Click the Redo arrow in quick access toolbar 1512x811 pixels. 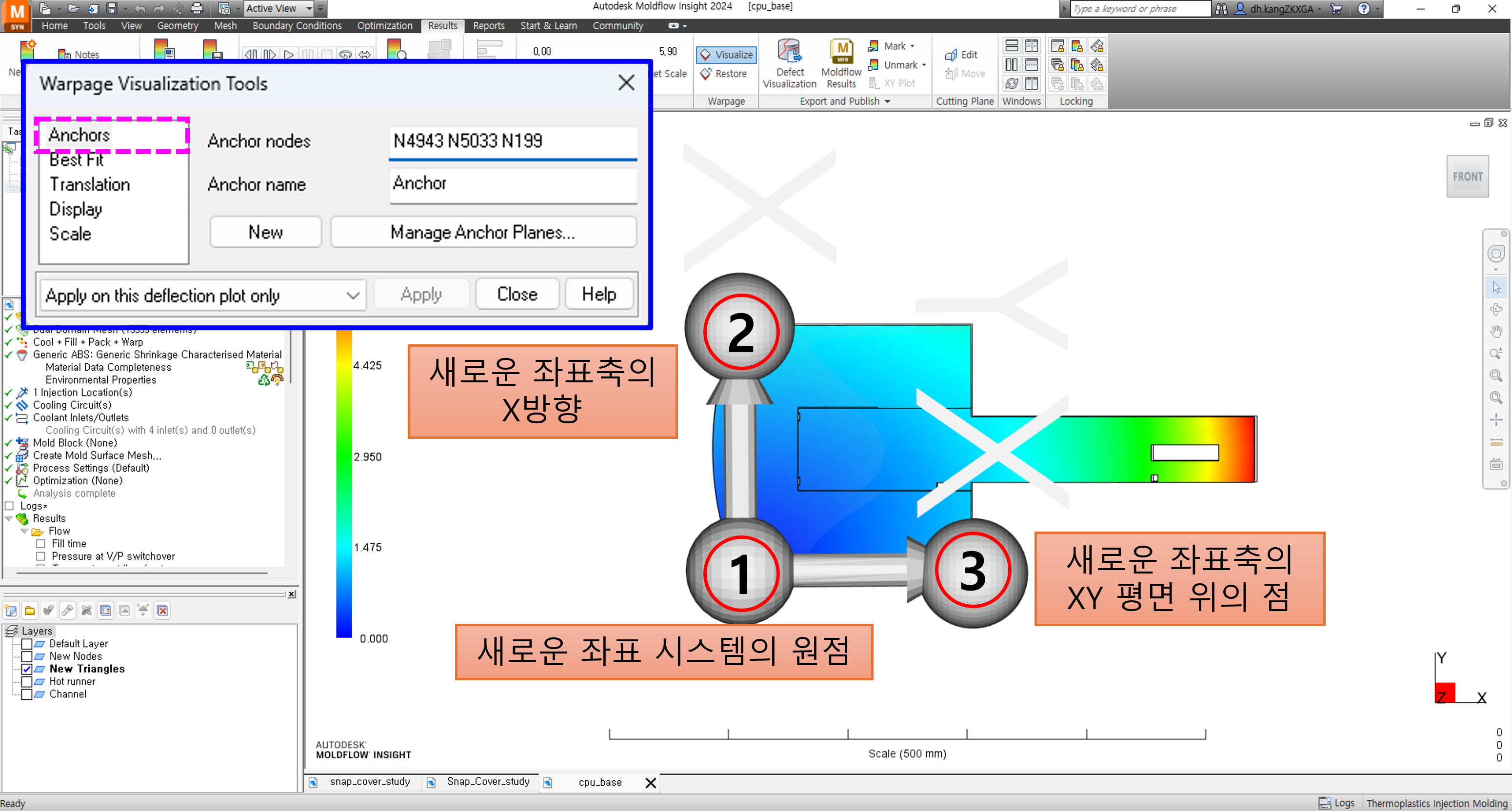(x=159, y=8)
